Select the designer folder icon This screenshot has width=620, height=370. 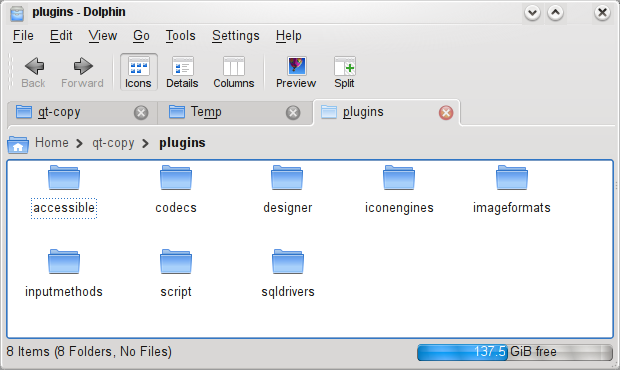coord(287,177)
